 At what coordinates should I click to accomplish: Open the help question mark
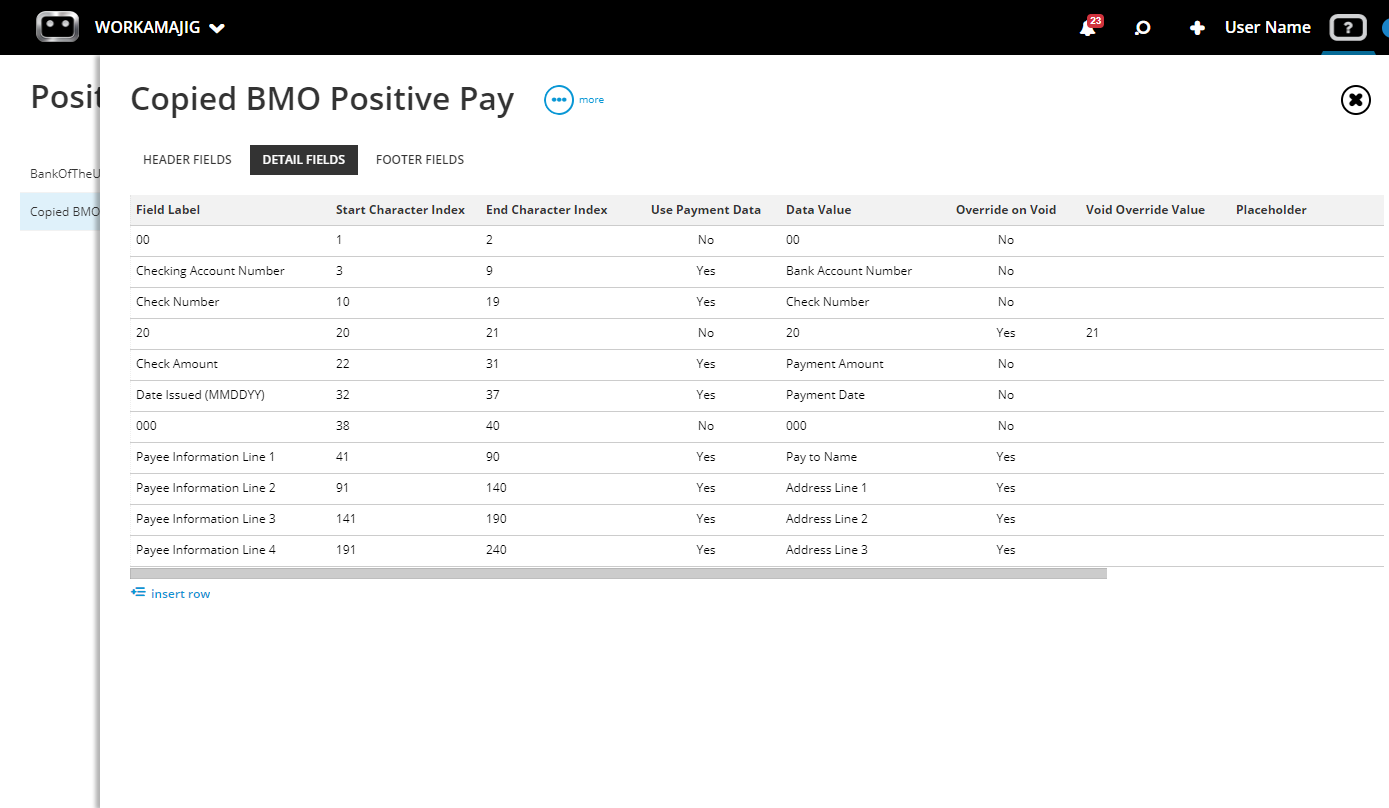tap(1348, 27)
